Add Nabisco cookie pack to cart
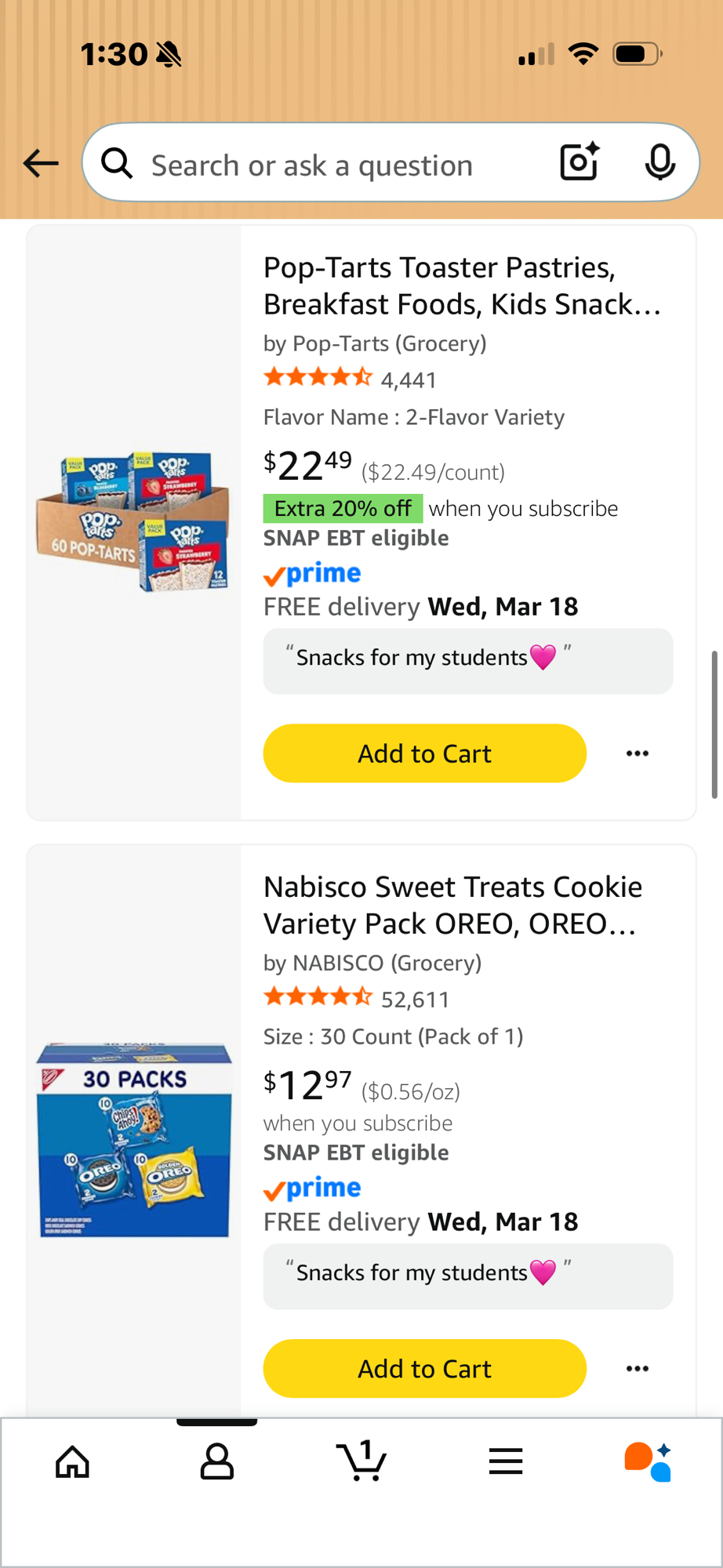Viewport: 723px width, 1568px height. point(424,1369)
